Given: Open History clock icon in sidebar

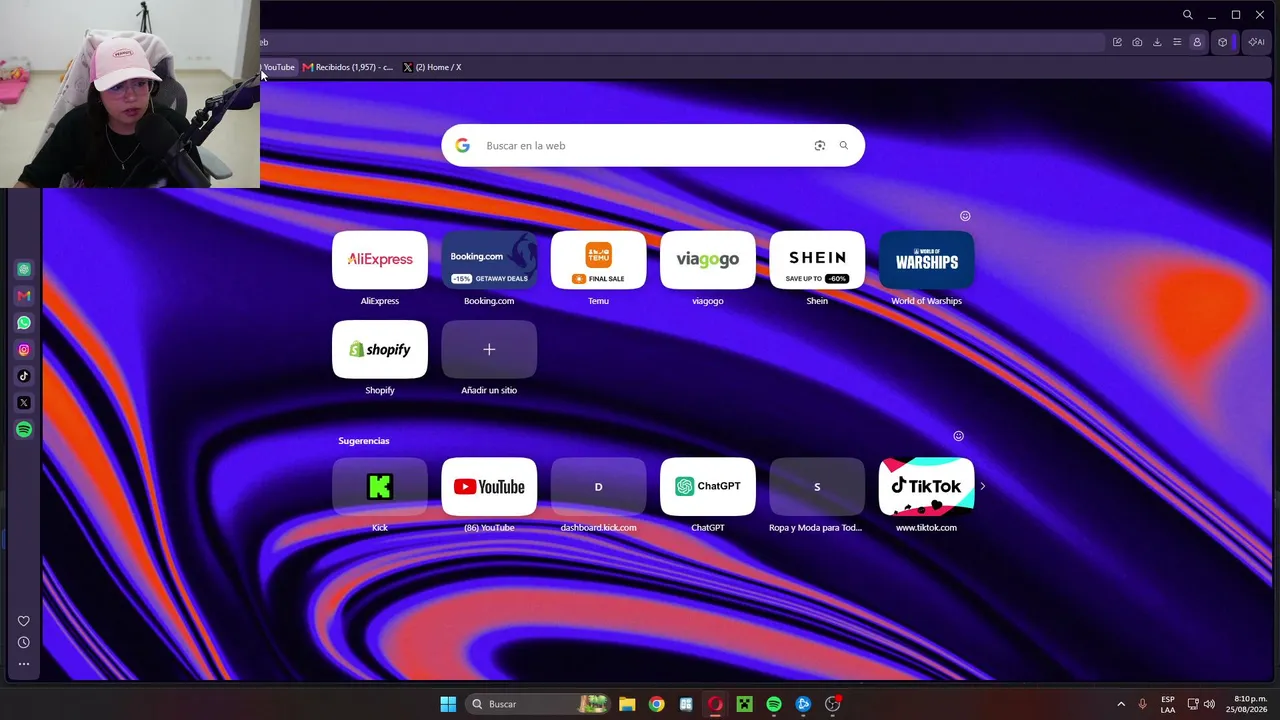Looking at the screenshot, I should (x=24, y=642).
